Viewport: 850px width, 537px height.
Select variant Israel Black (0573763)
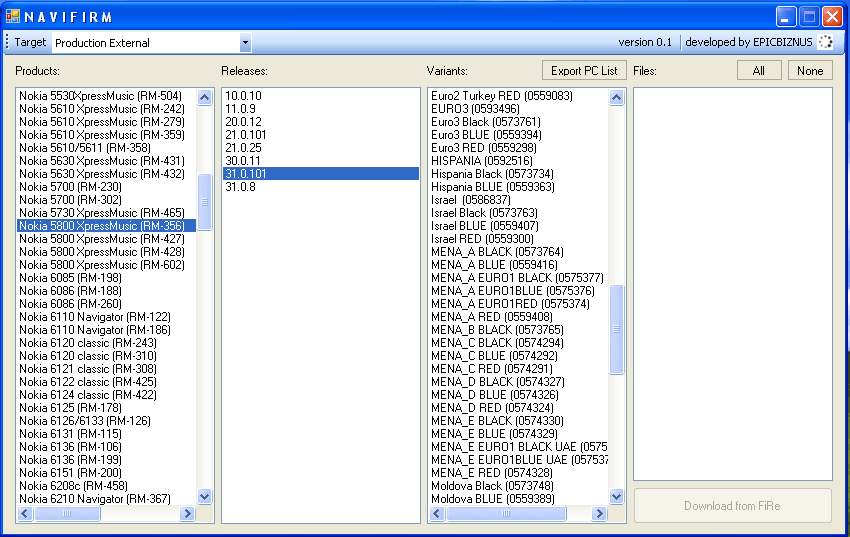click(x=519, y=213)
